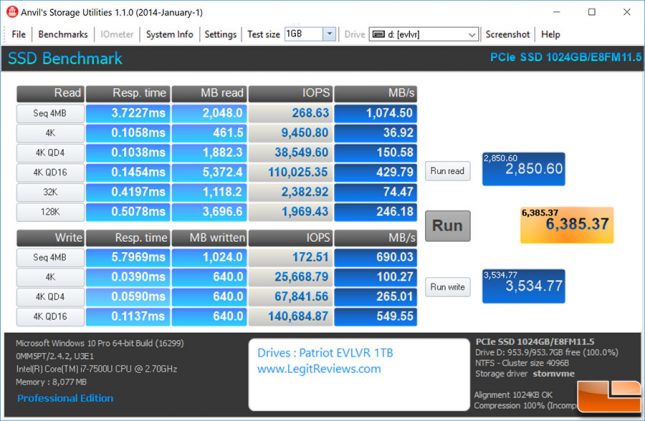The width and height of the screenshot is (645, 421).
Task: Open the Help menu
Action: click(x=550, y=34)
